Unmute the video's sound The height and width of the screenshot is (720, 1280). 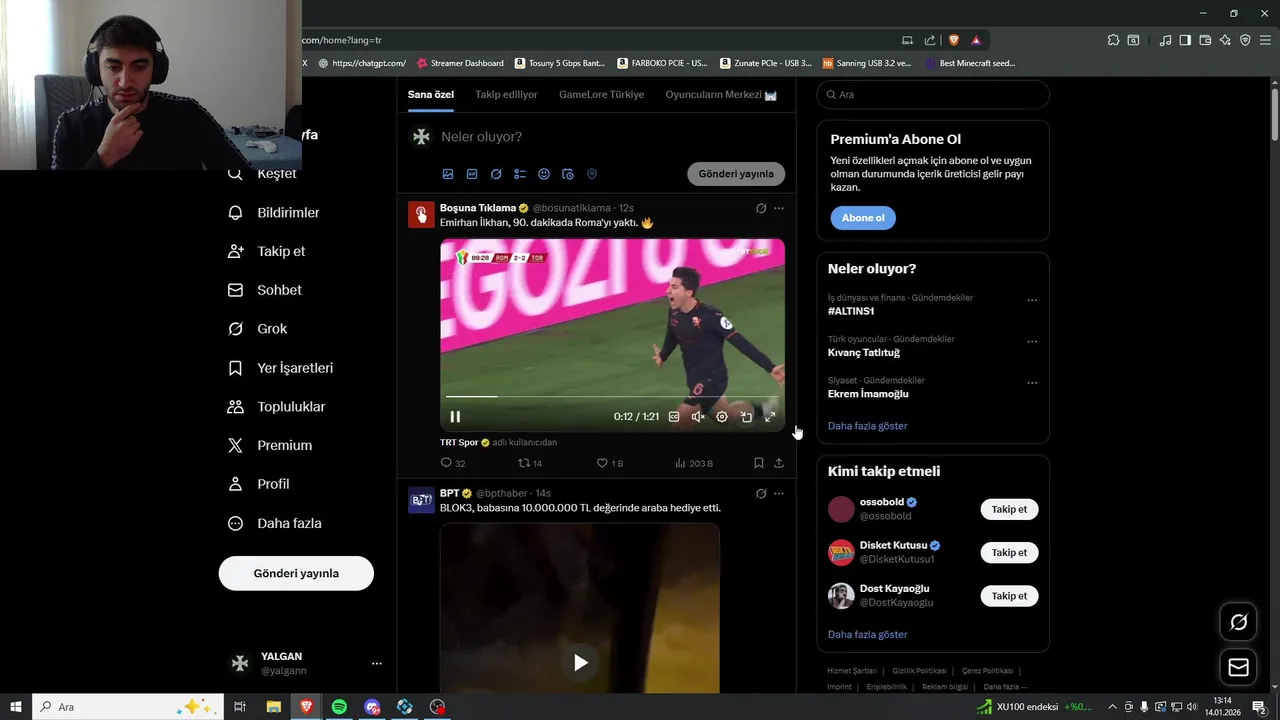[x=698, y=417]
